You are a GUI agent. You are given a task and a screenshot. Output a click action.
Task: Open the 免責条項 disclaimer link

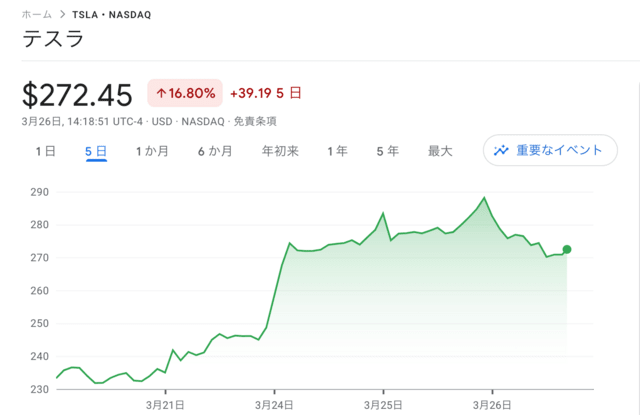[253, 122]
